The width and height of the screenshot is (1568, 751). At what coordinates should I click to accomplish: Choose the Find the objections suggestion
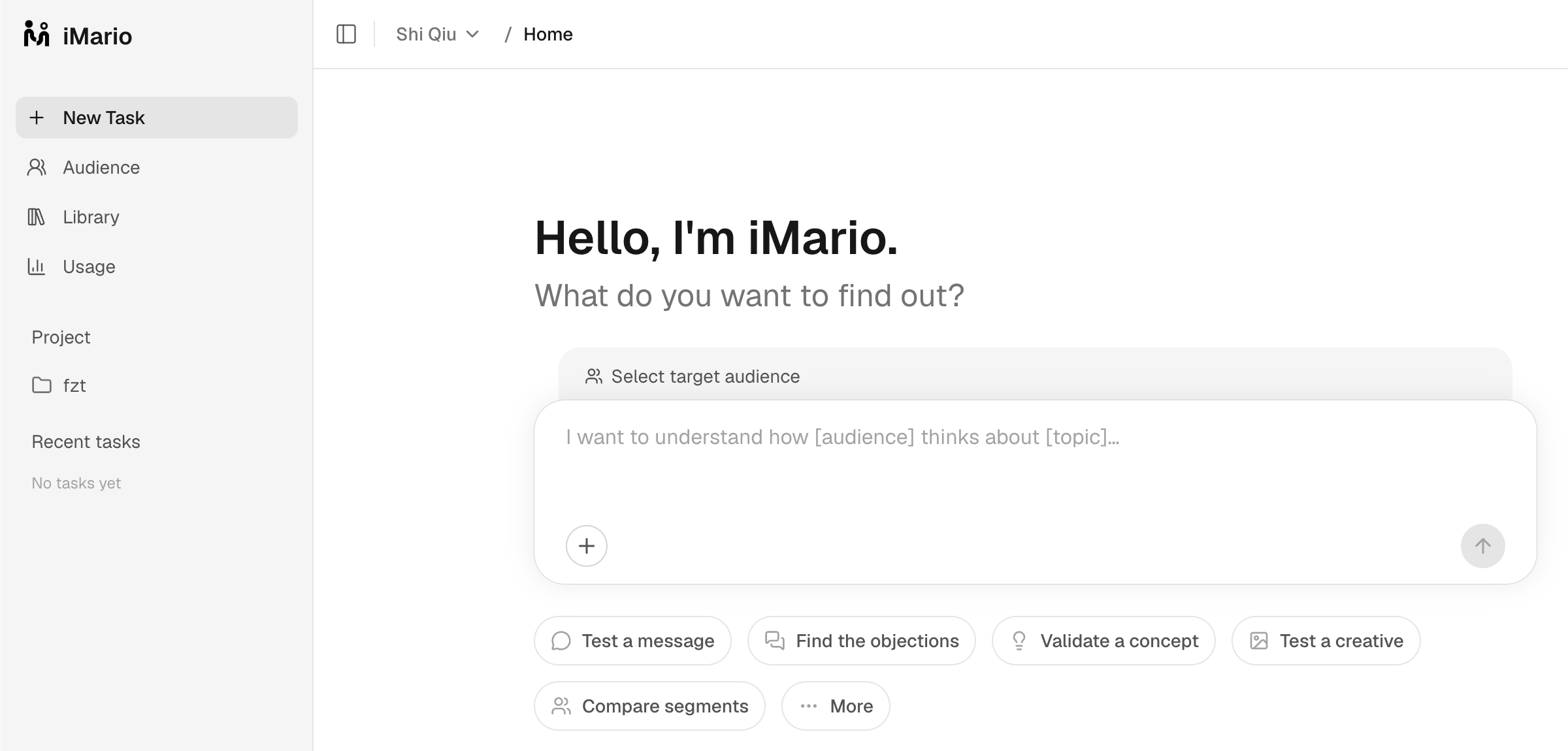click(x=862, y=641)
